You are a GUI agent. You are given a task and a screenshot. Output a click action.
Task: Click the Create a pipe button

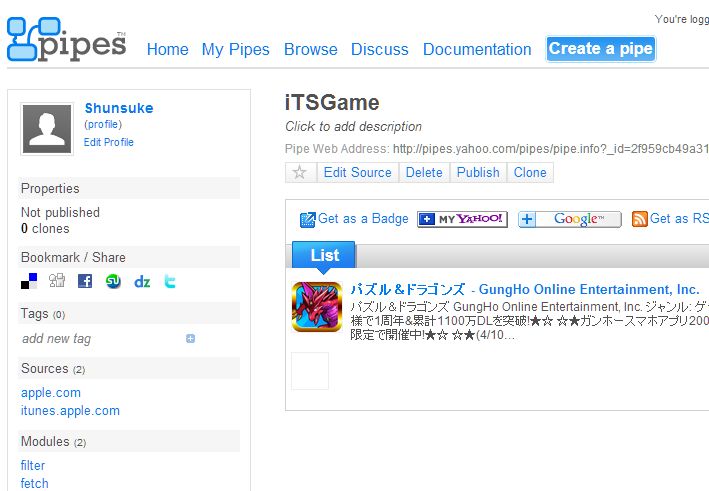pyautogui.click(x=600, y=49)
